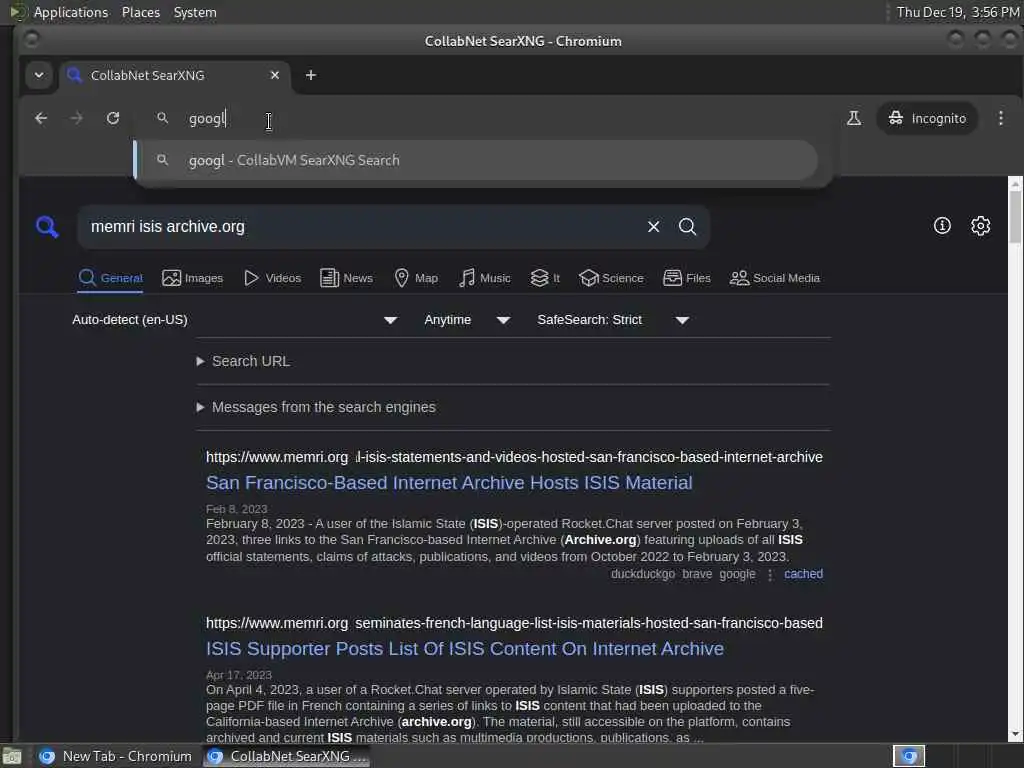The image size is (1024, 768).
Task: Click the 'Apr 17, 2023' result date
Action: [238, 675]
